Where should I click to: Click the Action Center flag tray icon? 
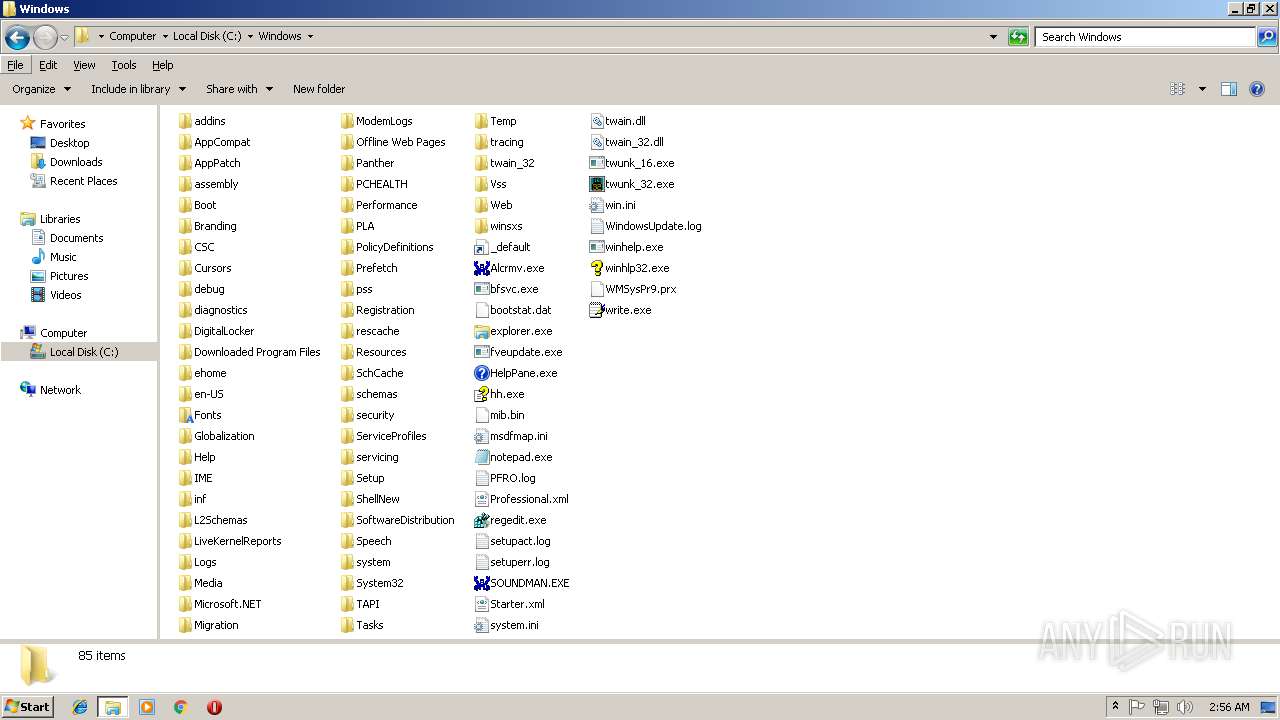tap(1137, 707)
